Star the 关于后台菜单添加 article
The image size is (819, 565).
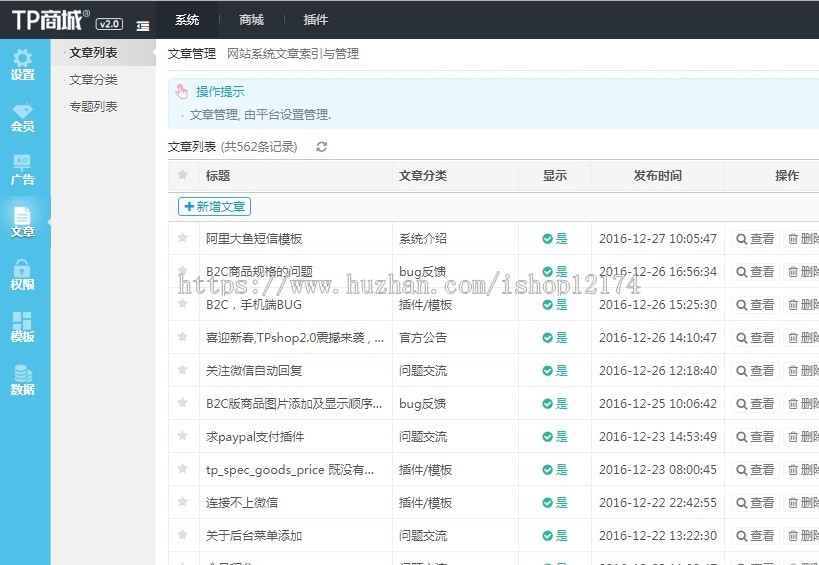pyautogui.click(x=182, y=534)
